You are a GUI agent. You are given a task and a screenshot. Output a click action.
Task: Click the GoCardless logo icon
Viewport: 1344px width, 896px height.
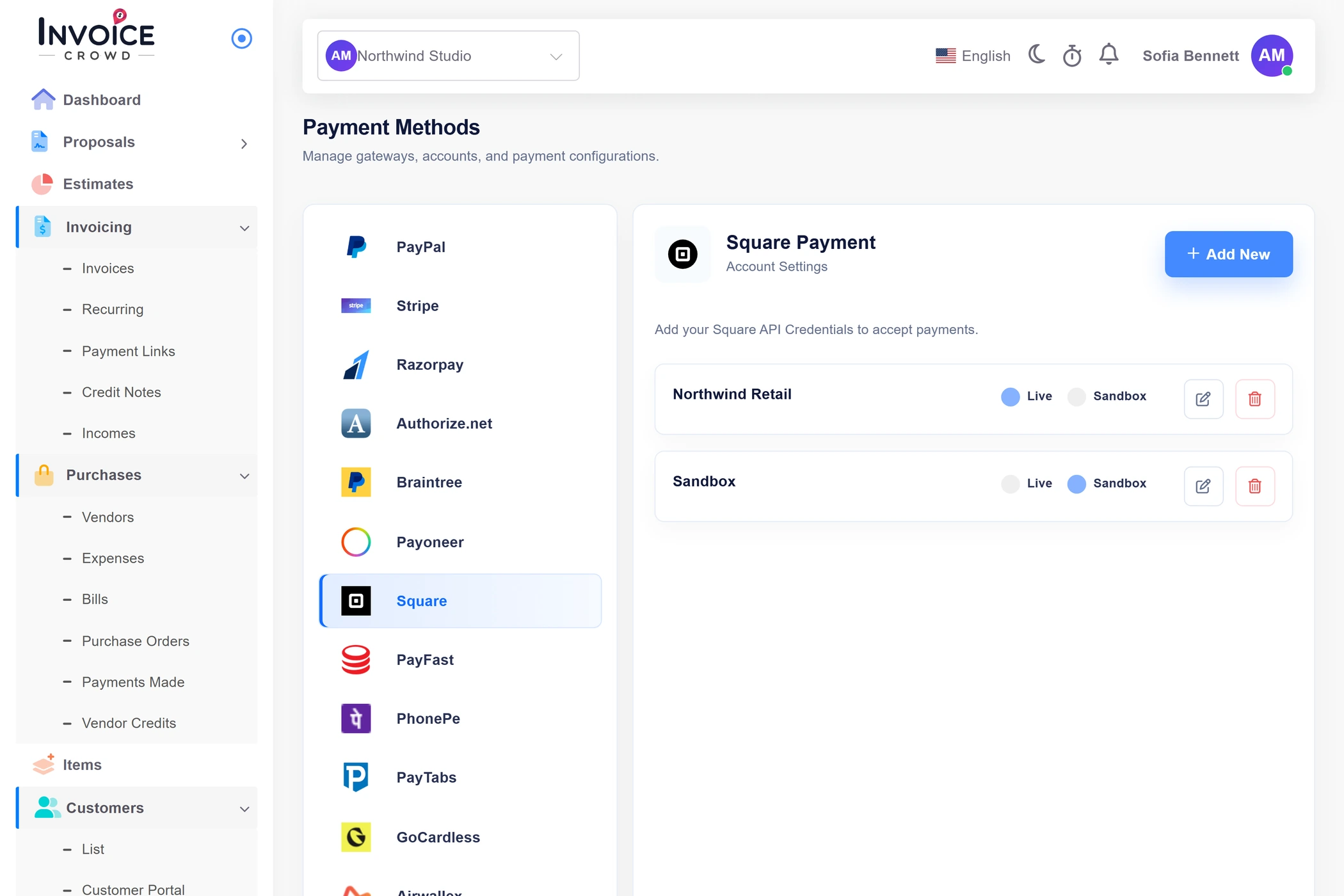point(356,837)
